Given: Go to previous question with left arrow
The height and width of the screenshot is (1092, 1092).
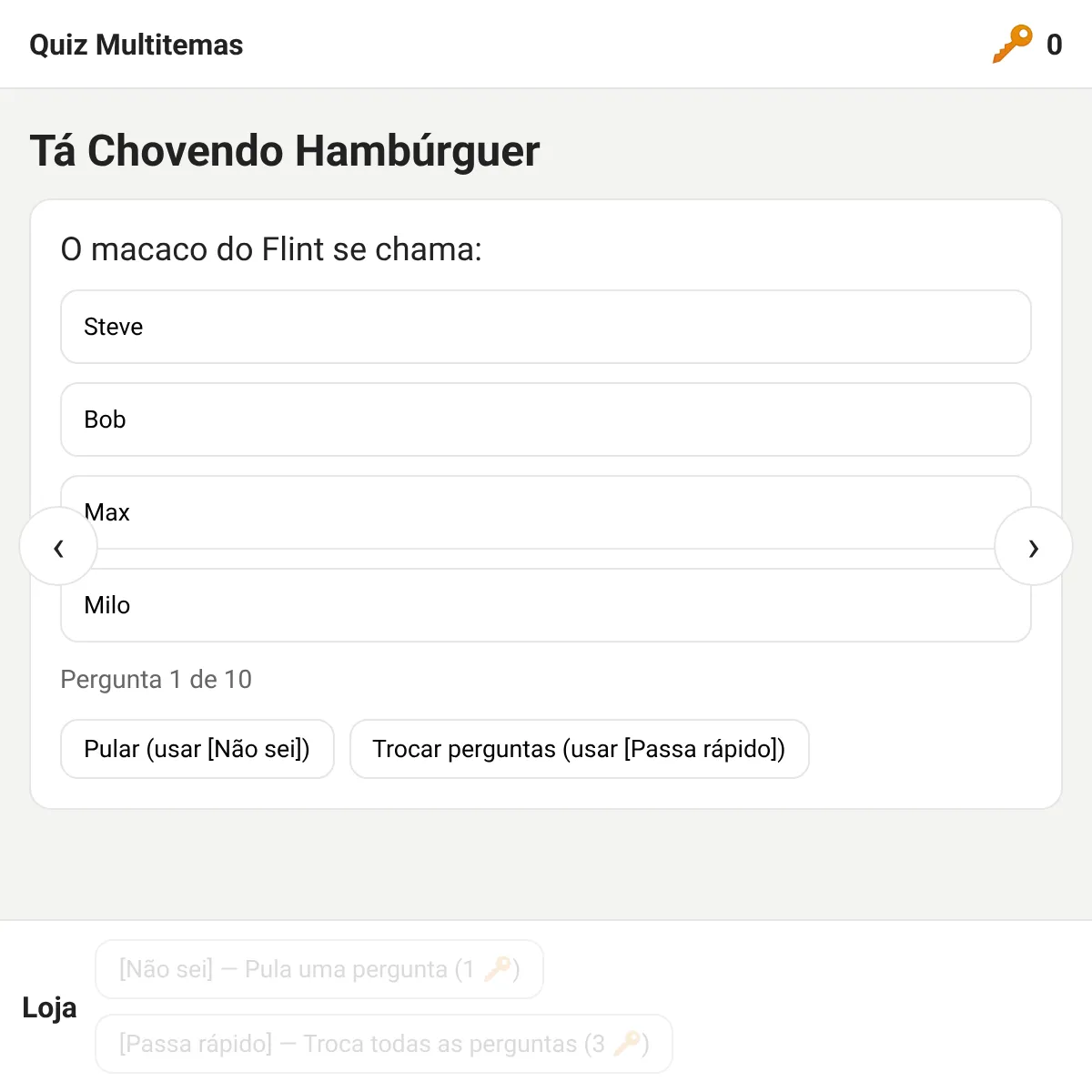Looking at the screenshot, I should pyautogui.click(x=58, y=546).
